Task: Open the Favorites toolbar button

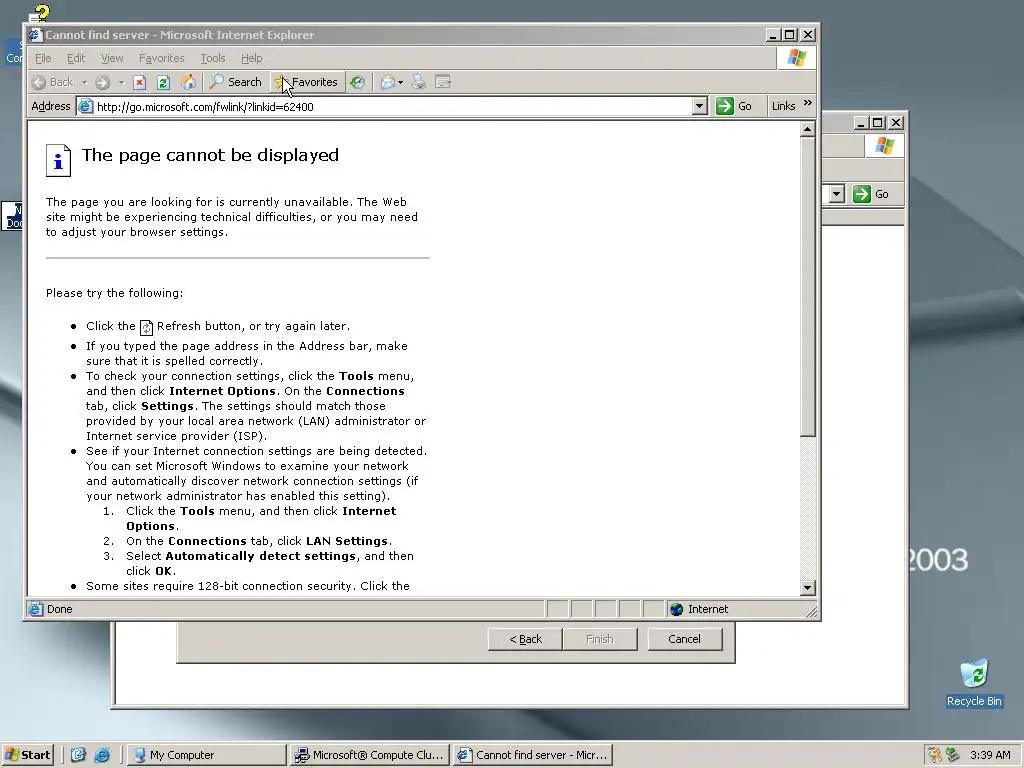Action: tap(306, 82)
